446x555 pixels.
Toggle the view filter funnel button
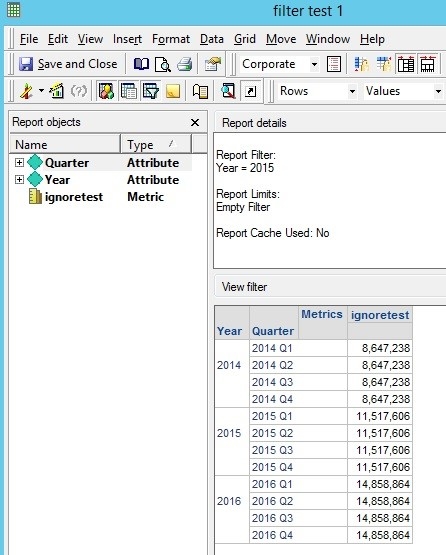[151, 91]
